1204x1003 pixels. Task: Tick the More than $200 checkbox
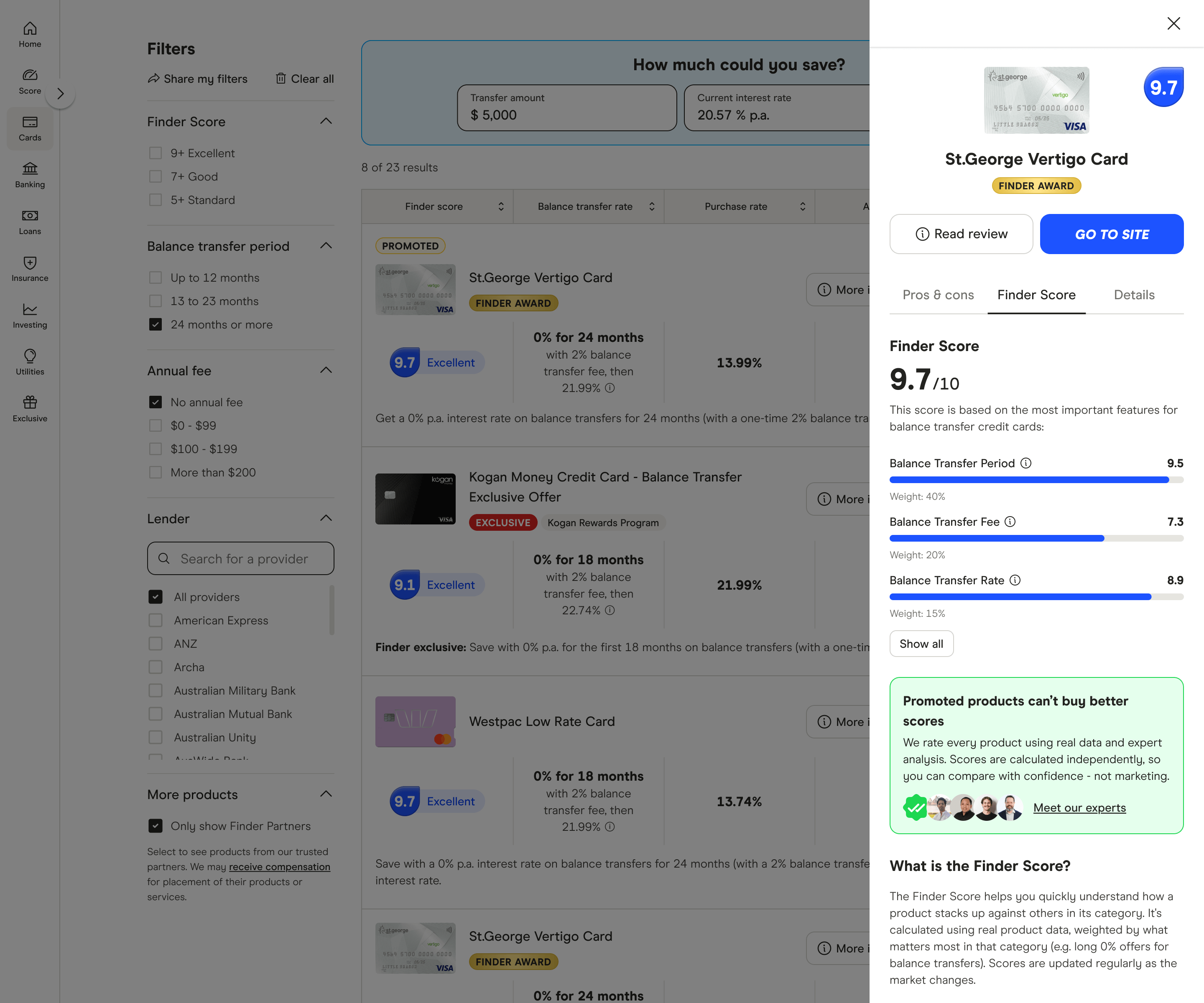[156, 472]
